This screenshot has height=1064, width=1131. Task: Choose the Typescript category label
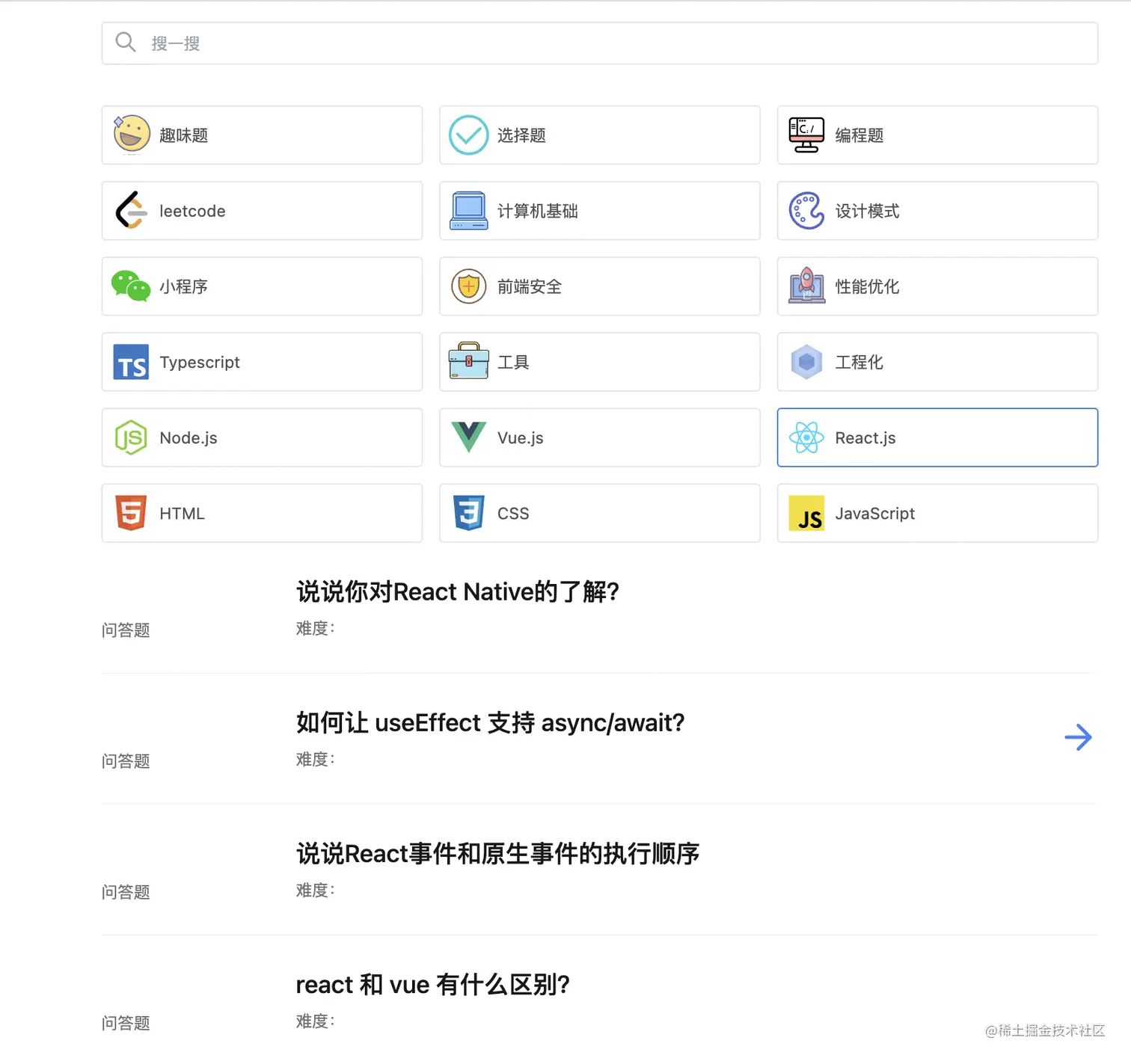click(x=200, y=363)
